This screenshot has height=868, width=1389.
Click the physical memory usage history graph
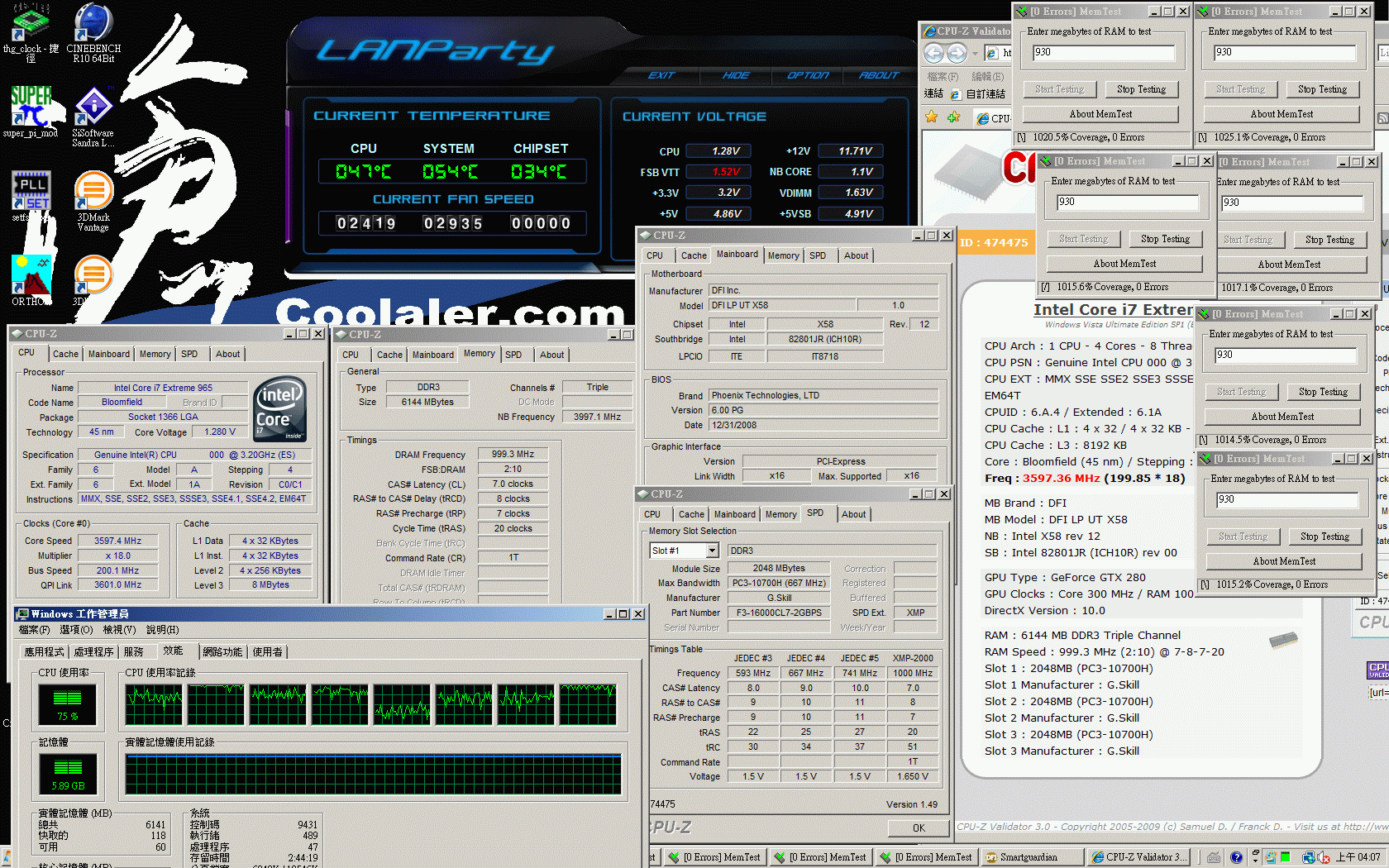(x=373, y=775)
